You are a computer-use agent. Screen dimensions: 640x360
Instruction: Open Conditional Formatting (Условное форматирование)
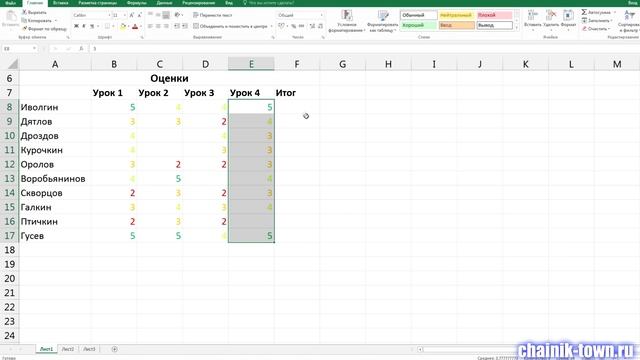pyautogui.click(x=347, y=21)
